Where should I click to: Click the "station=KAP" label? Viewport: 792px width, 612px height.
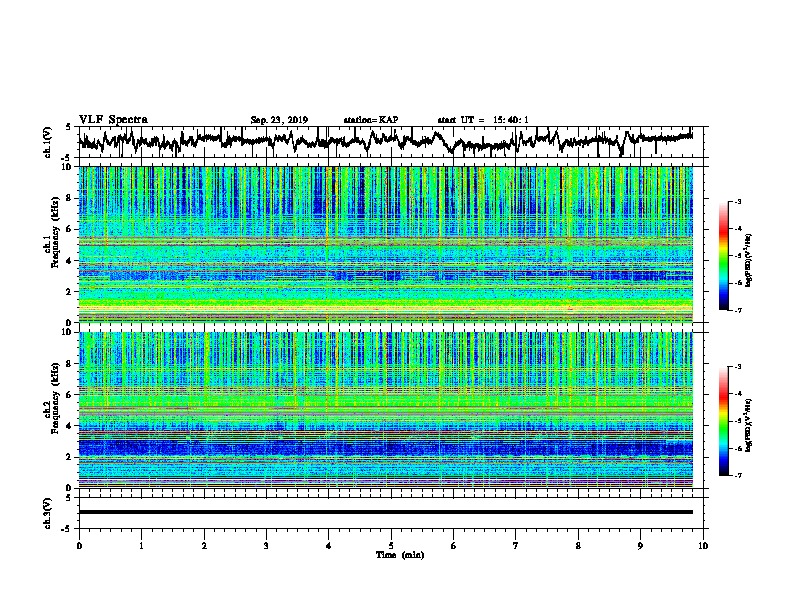click(x=371, y=120)
